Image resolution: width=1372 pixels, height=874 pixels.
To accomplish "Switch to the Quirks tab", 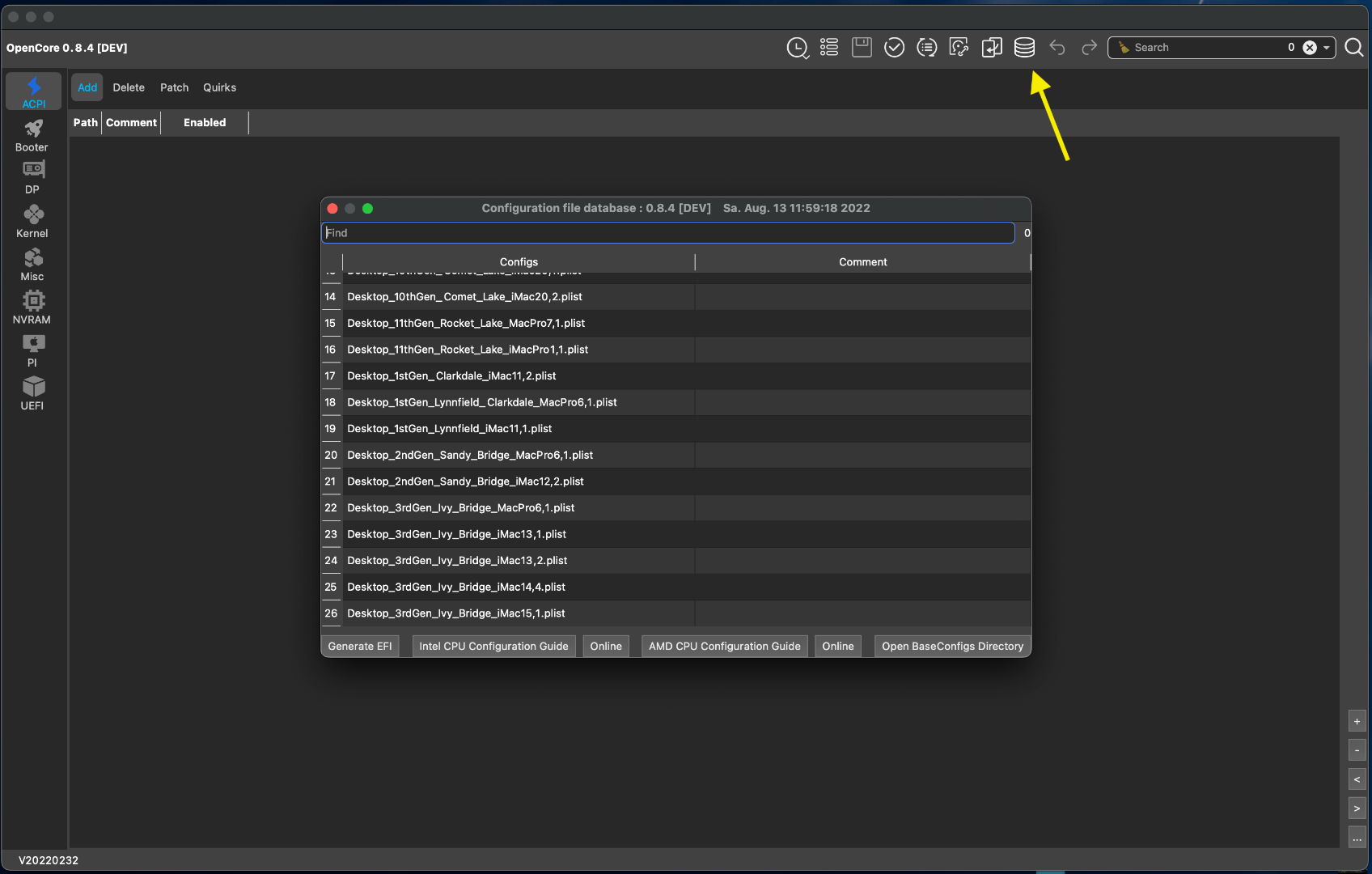I will 219,87.
